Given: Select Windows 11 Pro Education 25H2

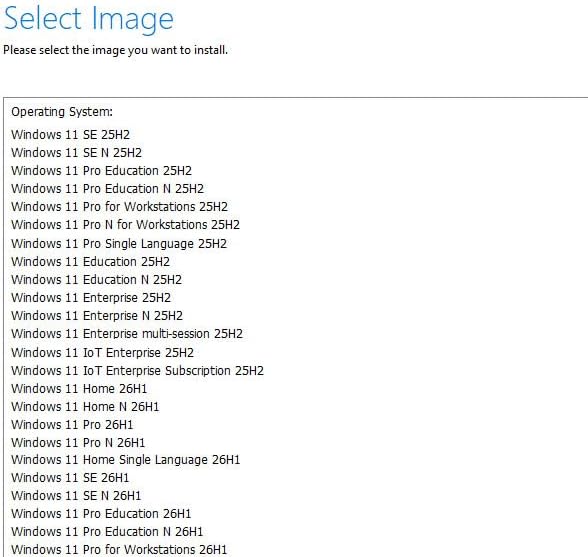Looking at the screenshot, I should point(102,171).
